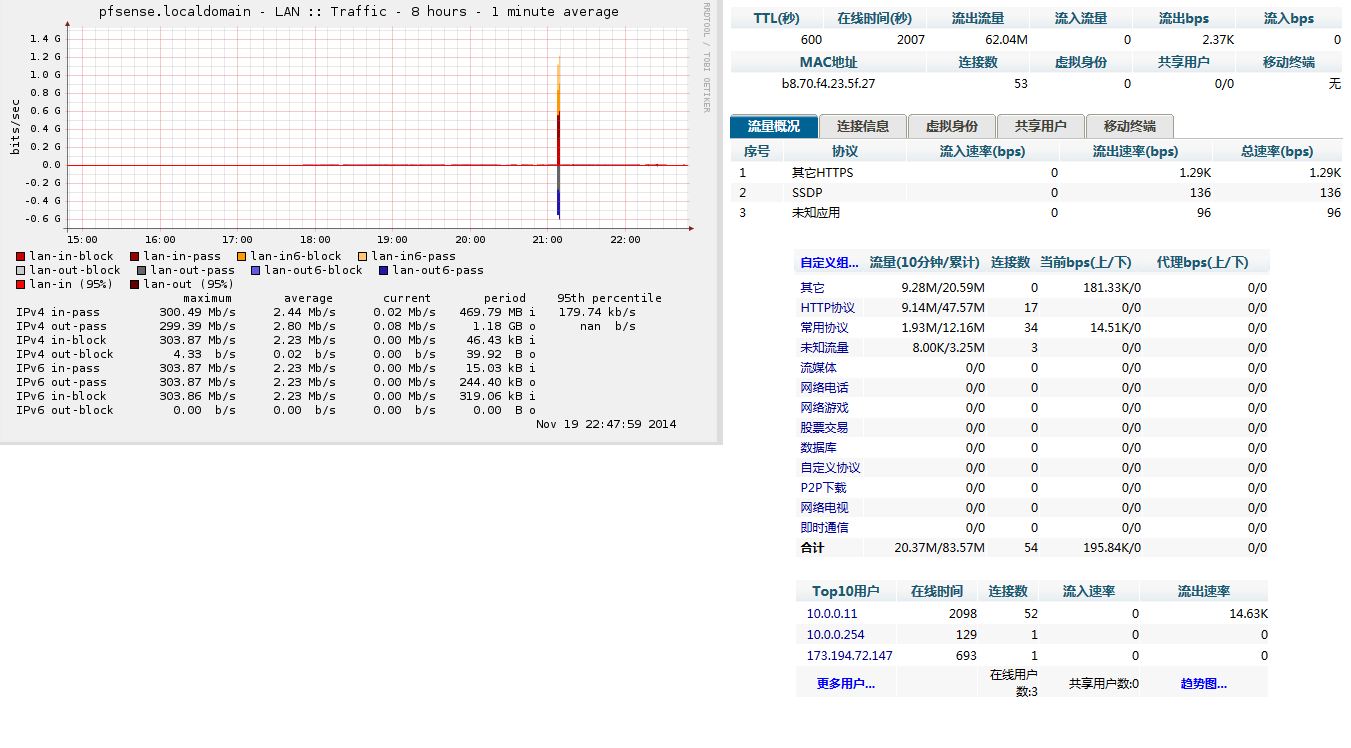The height and width of the screenshot is (748, 1351).
Task: Click the lan-out6-pass blue legend swatch
Action: pos(384,270)
